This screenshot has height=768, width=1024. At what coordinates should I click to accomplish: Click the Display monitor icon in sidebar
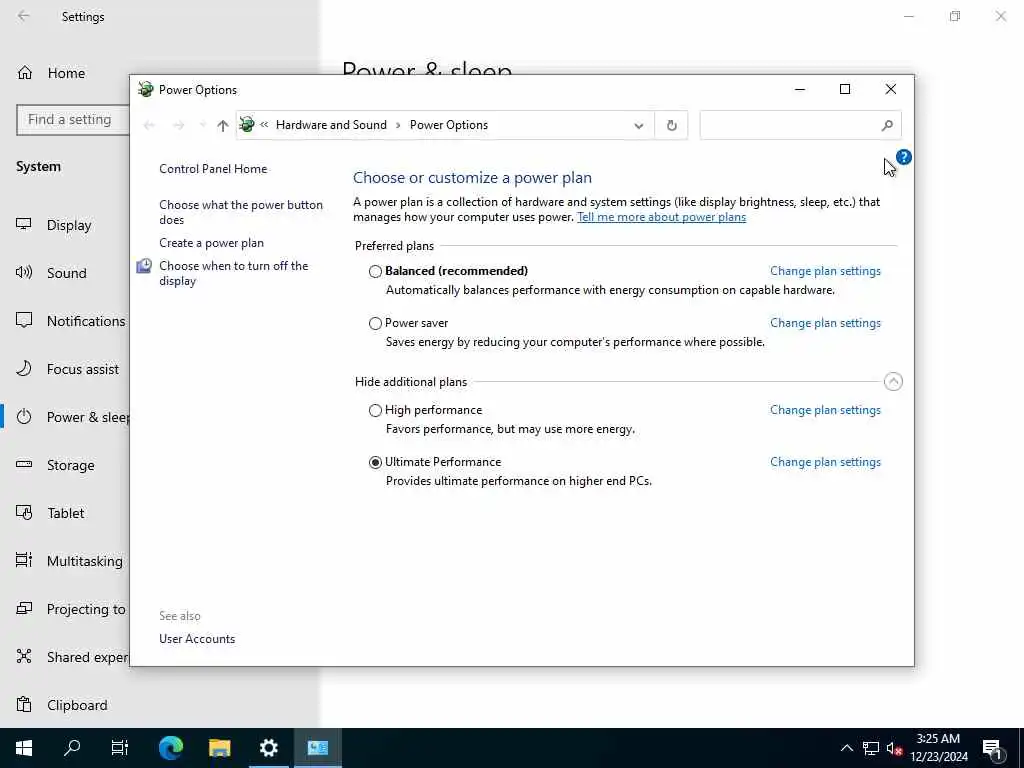click(x=24, y=225)
